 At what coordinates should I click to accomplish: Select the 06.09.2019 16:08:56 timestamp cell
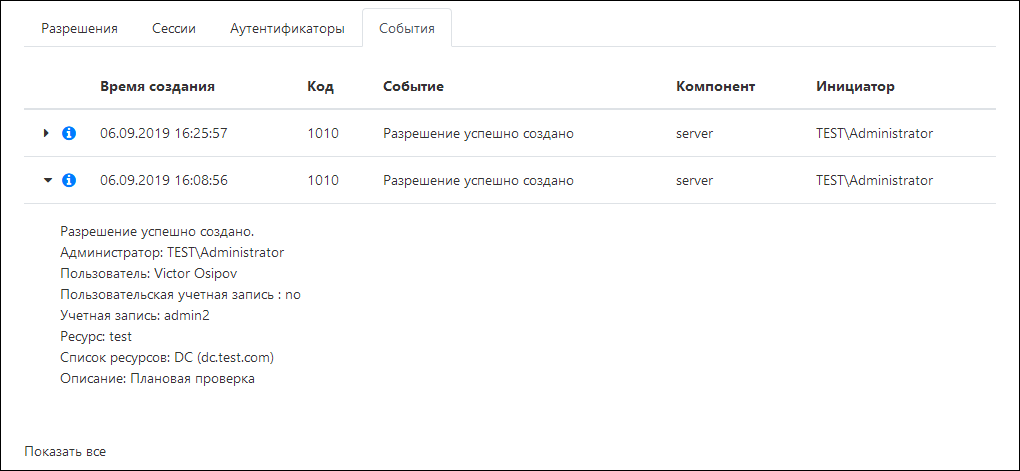pyautogui.click(x=164, y=181)
